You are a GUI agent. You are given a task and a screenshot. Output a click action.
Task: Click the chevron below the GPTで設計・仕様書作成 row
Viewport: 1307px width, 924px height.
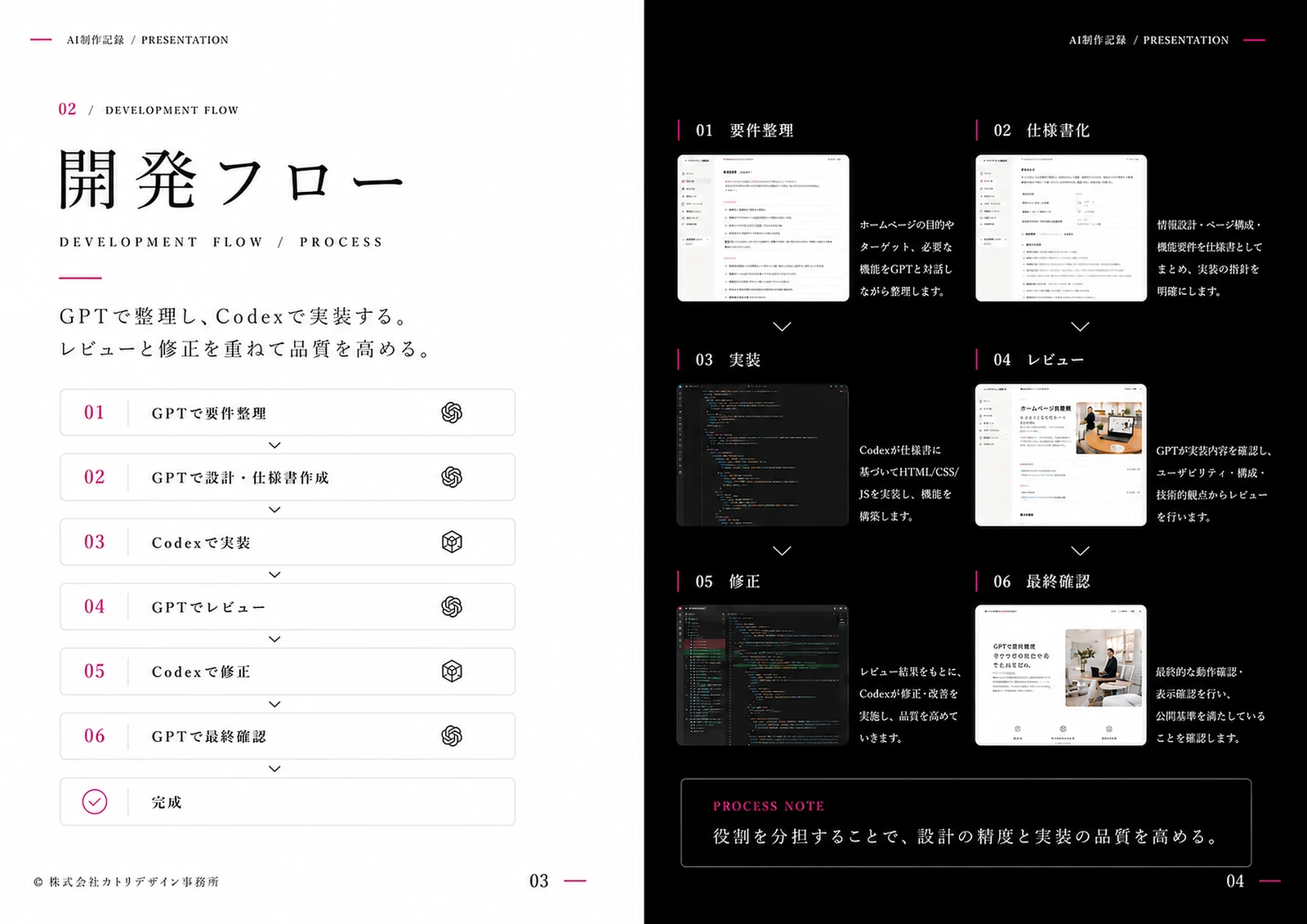click(x=274, y=510)
